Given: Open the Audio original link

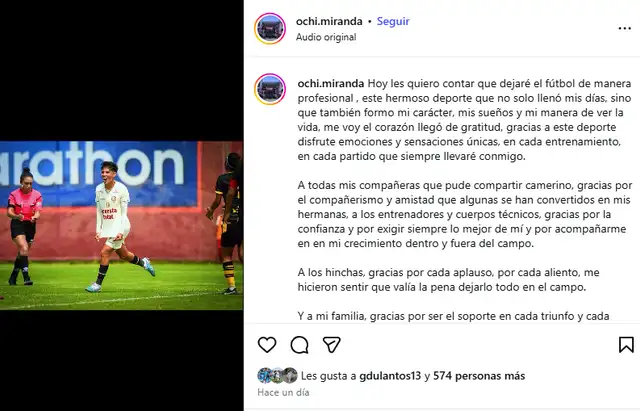Looking at the screenshot, I should (x=326, y=37).
